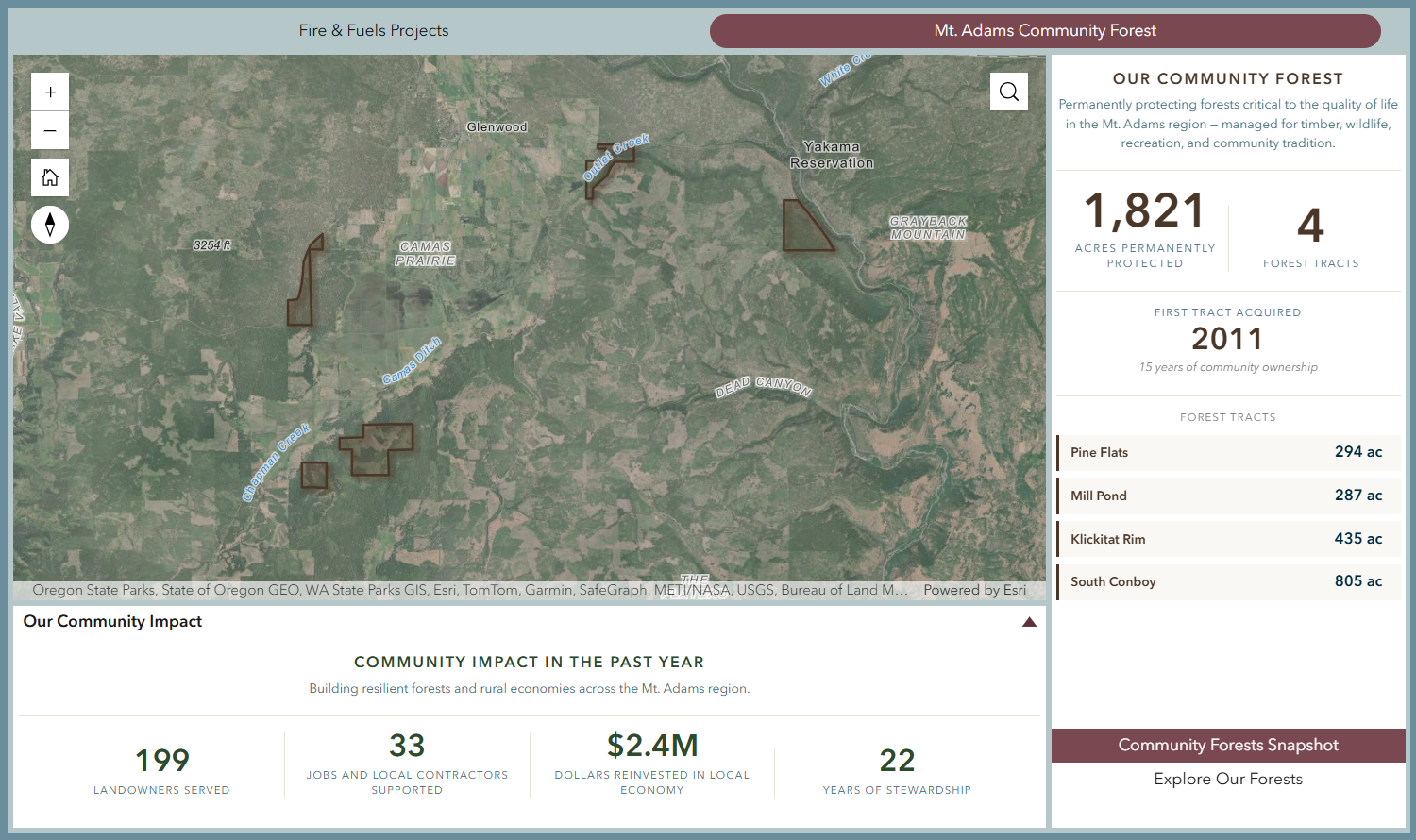Select the Mt. Adams Community Forest tab
The image size is (1416, 840).
pos(1045,31)
